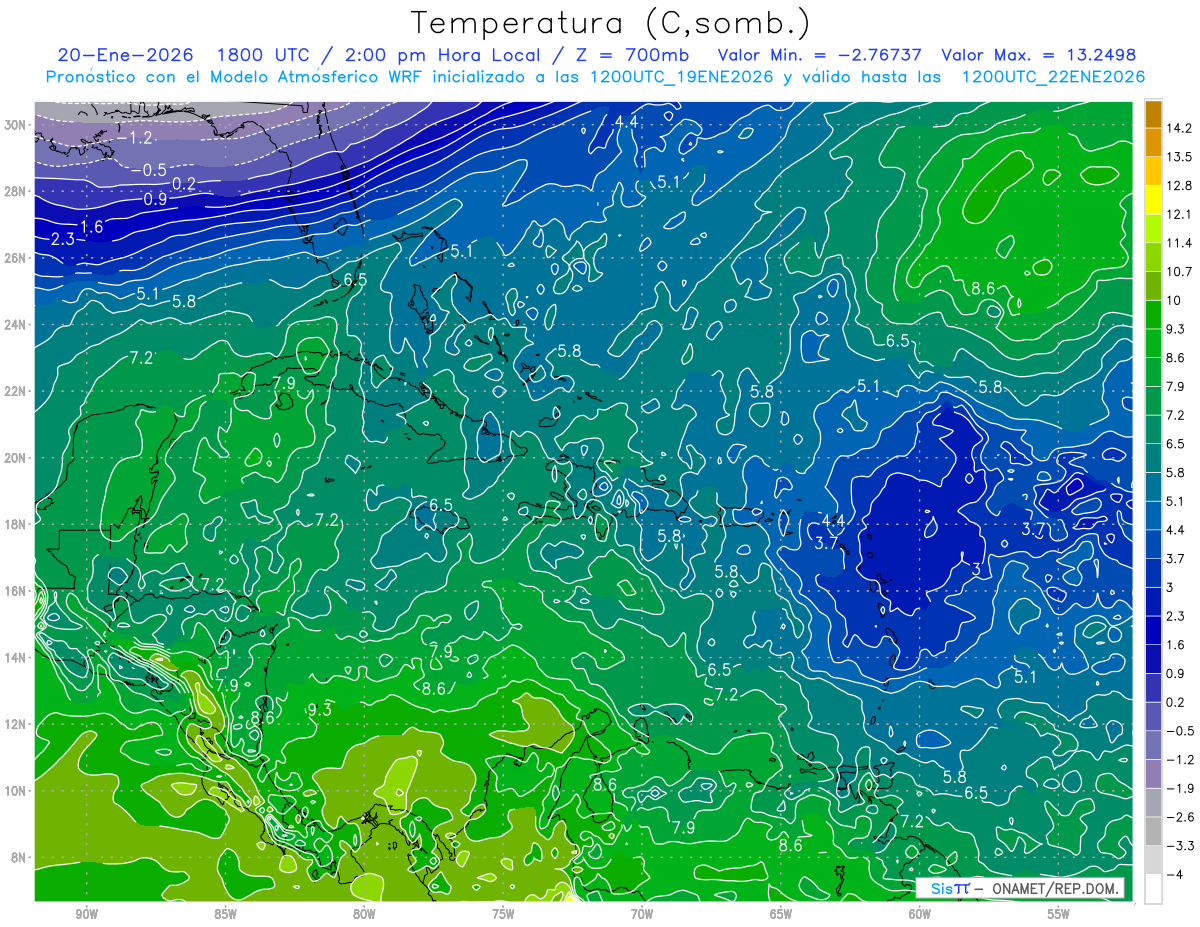Click the "80W" longitude axis label
The width and height of the screenshot is (1200, 927).
tap(364, 914)
